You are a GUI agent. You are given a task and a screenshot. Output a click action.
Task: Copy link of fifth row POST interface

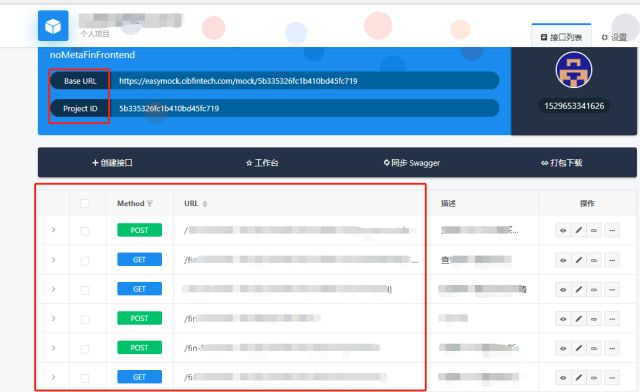(594, 348)
